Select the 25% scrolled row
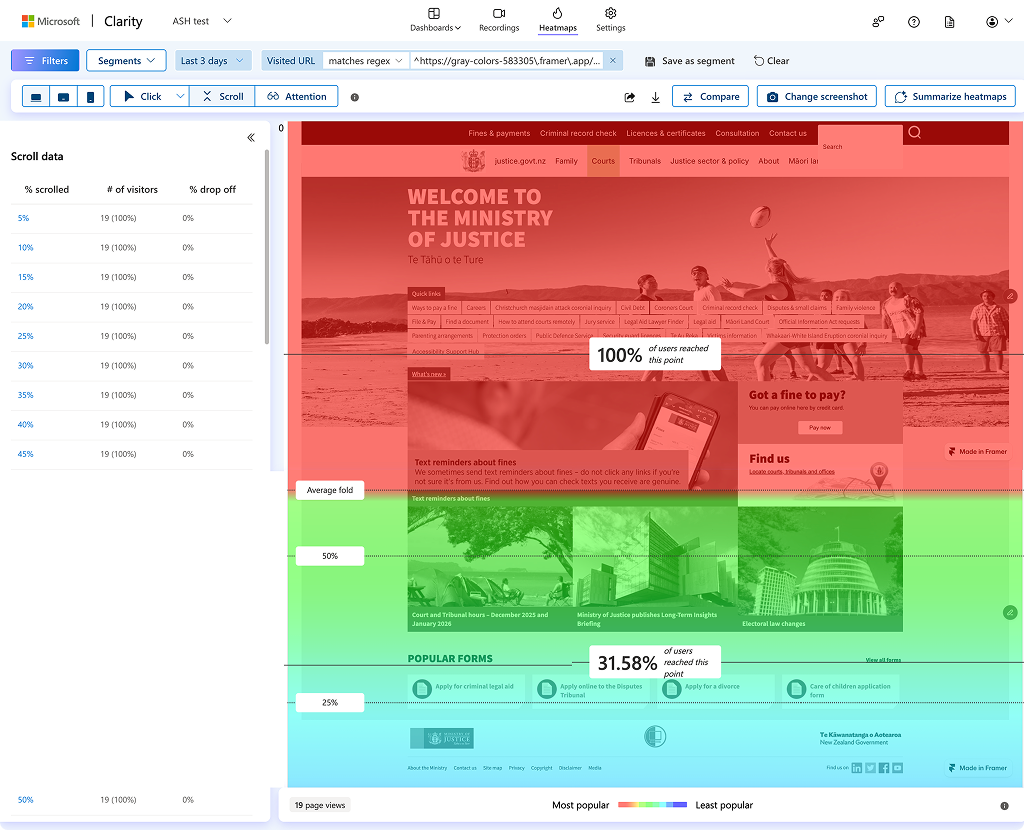Viewport: 1024px width, 830px height. (x=131, y=336)
